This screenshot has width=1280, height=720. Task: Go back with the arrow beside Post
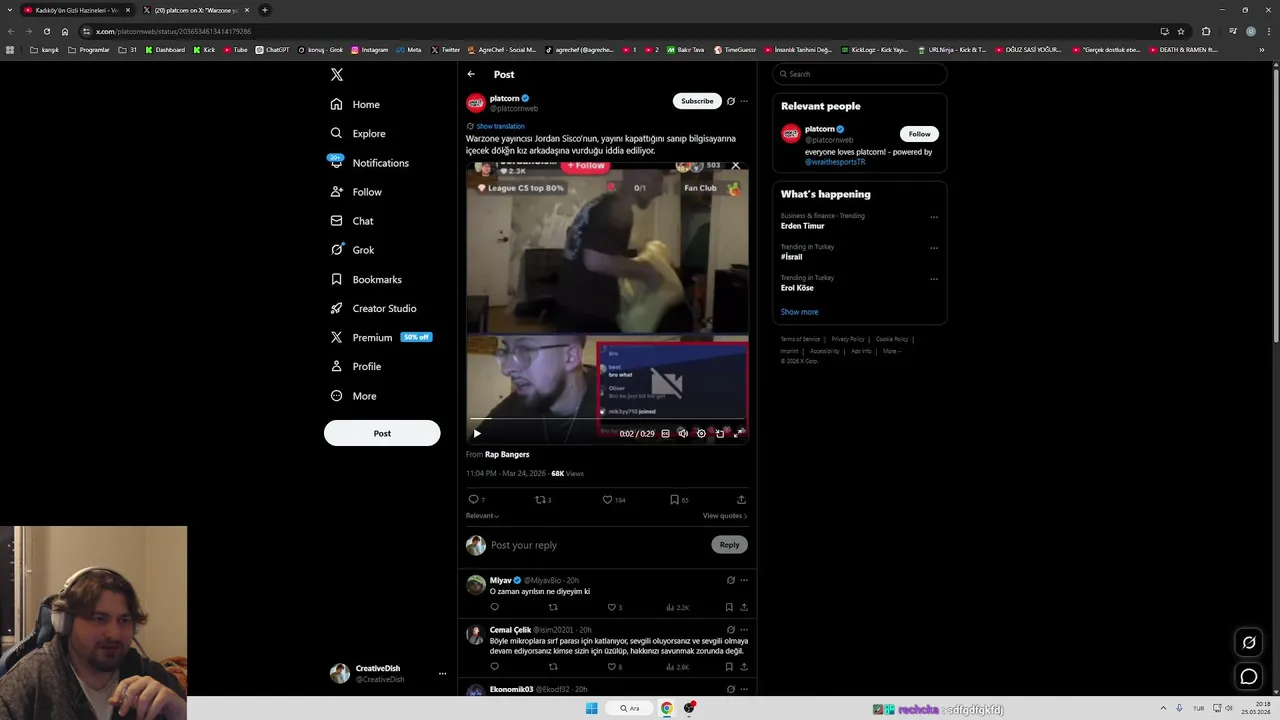coord(471,74)
